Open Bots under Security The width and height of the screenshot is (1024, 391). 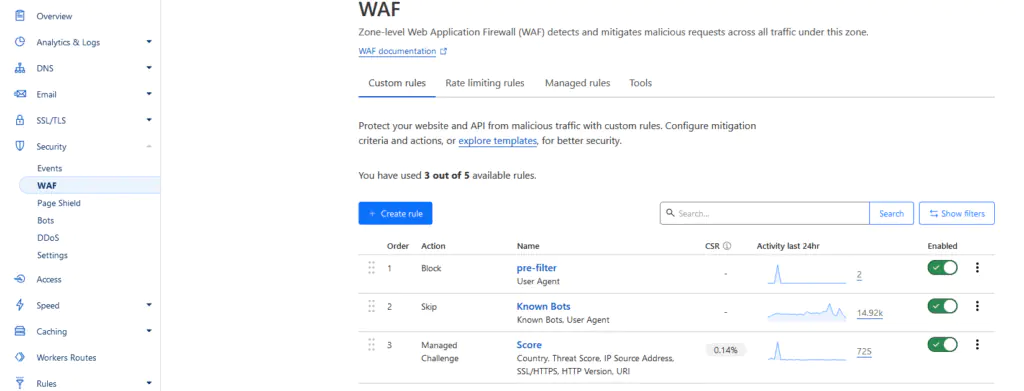pos(46,221)
